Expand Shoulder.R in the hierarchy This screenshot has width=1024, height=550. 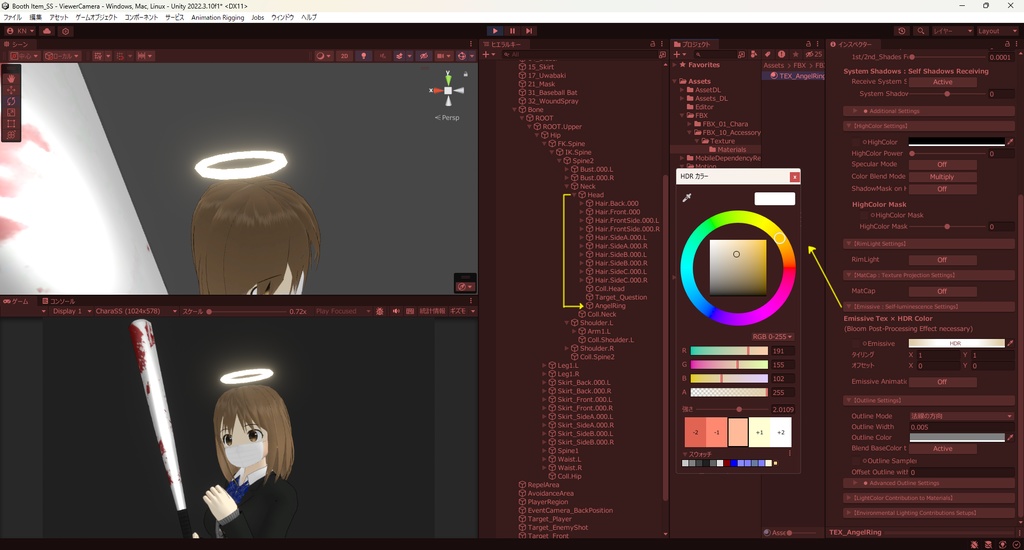567,348
